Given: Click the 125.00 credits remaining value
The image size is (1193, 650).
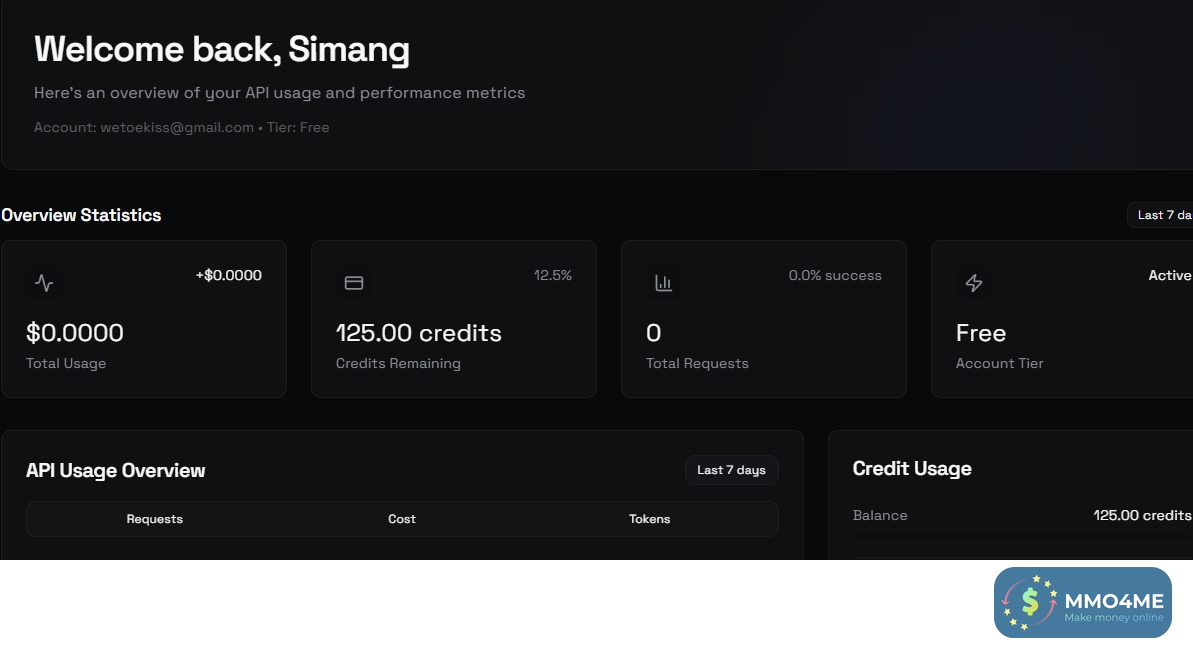Looking at the screenshot, I should 419,333.
